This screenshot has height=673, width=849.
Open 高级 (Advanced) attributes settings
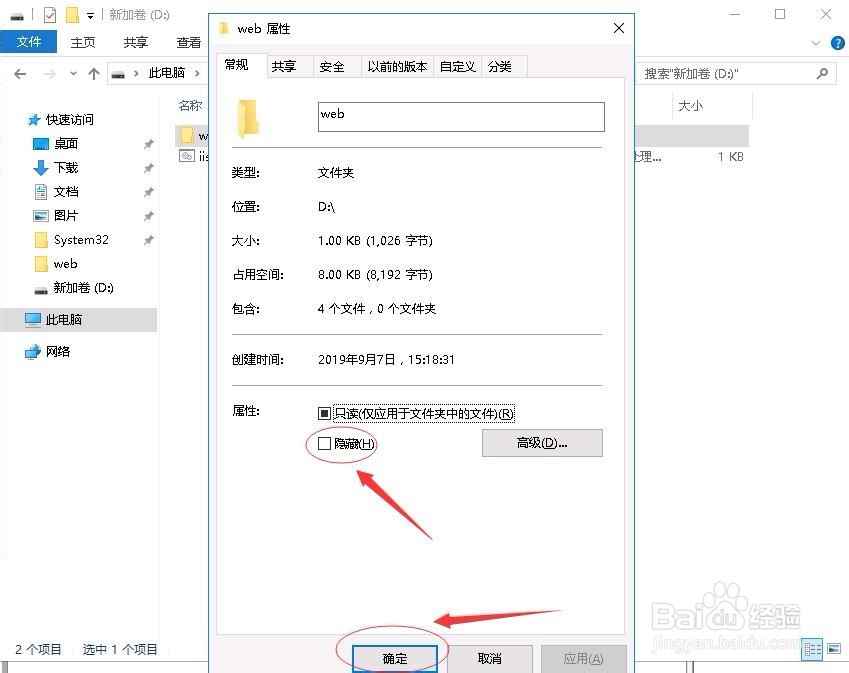541,442
